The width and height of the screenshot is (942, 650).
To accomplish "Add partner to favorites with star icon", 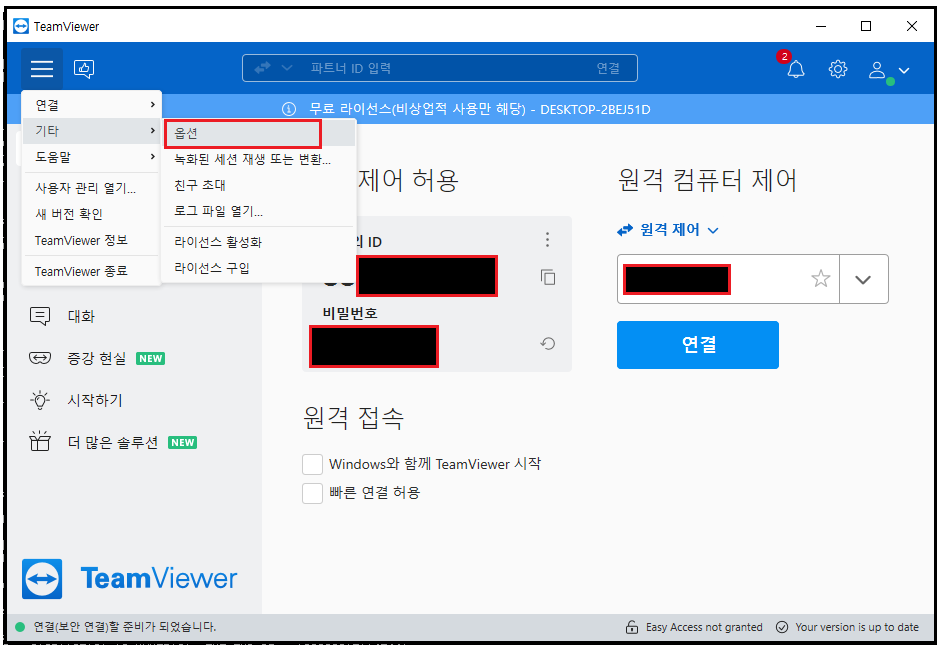I will pos(820,279).
